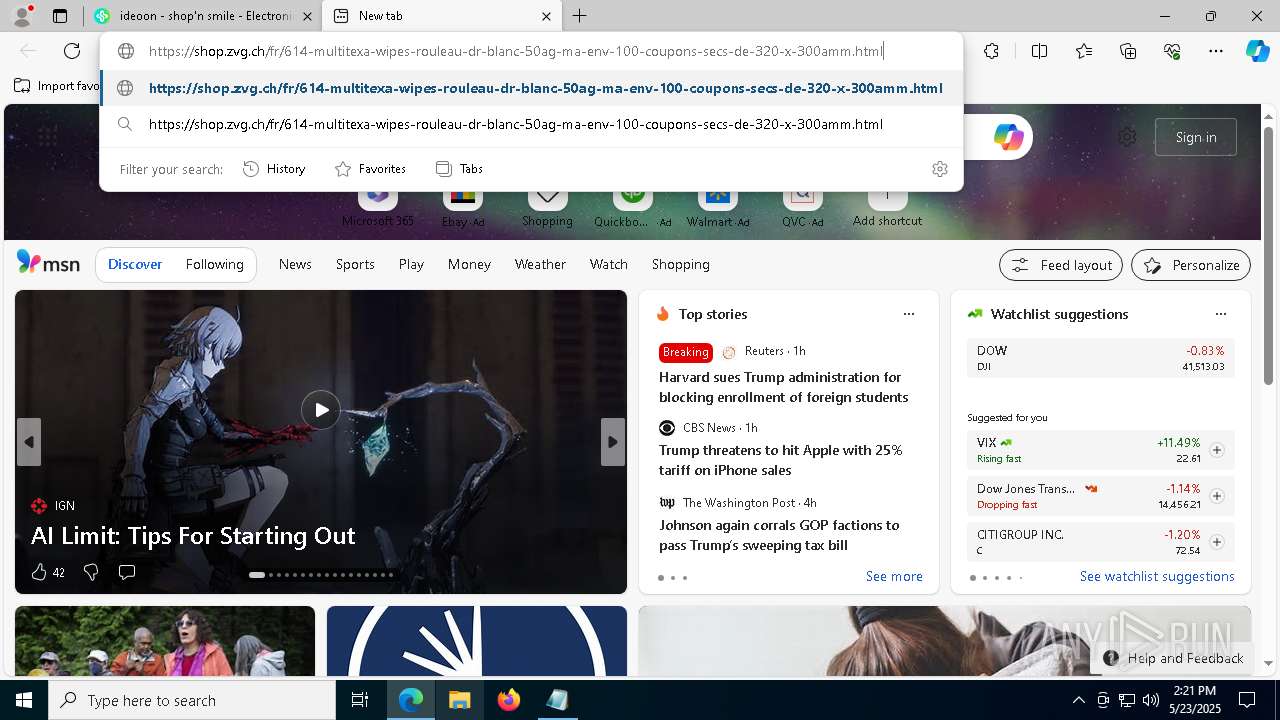
Task: Open Johnson corrals GOP factions headline
Action: (779, 535)
